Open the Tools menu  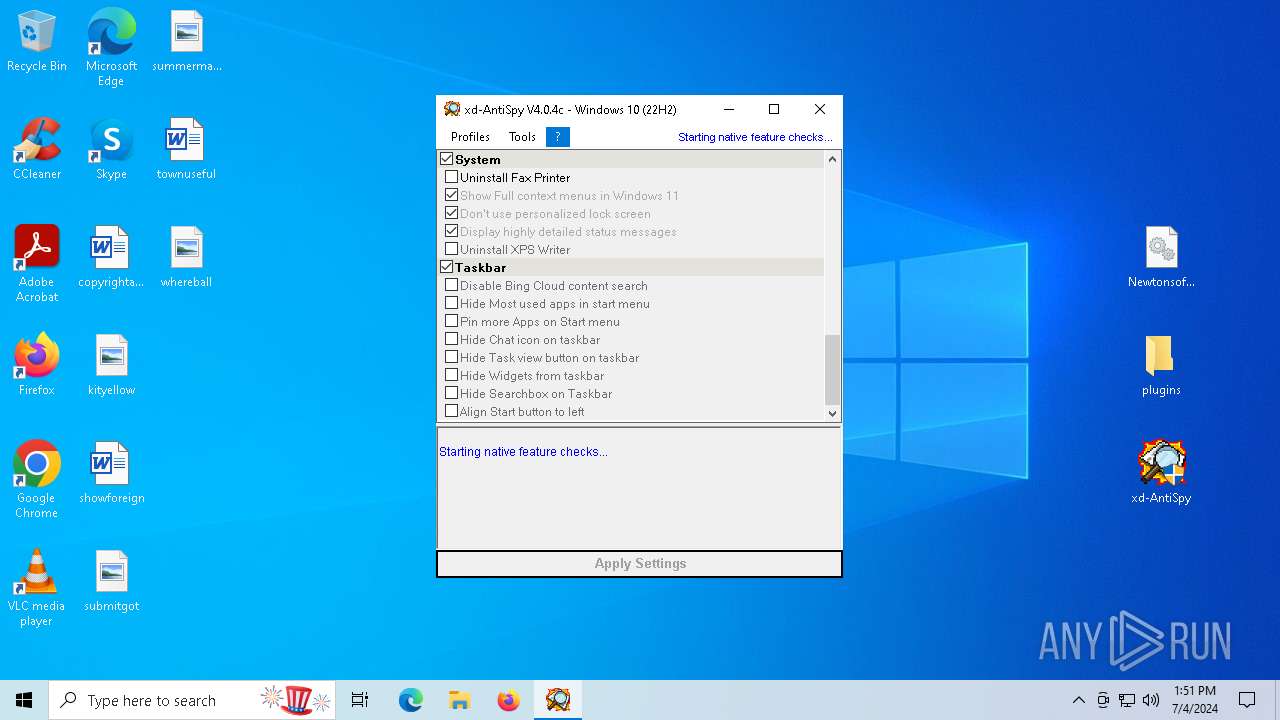click(x=522, y=137)
